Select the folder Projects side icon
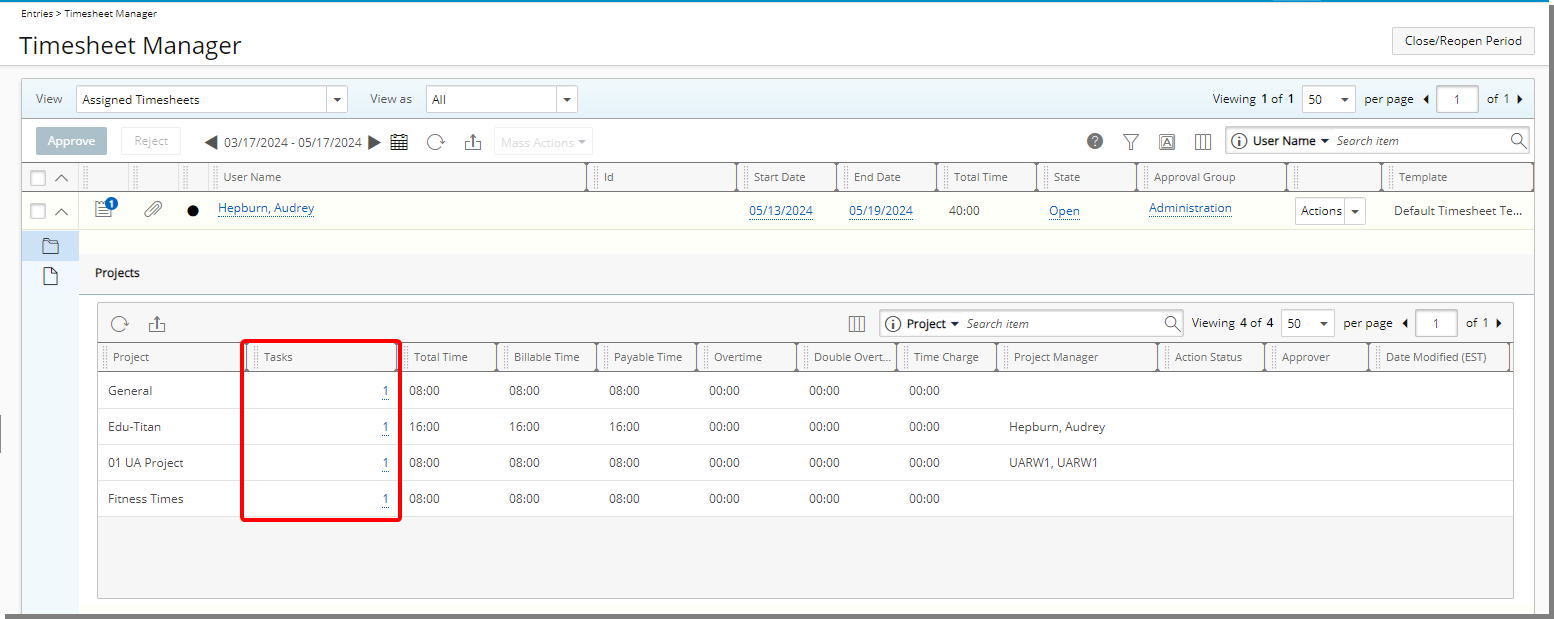1554x619 pixels. (50, 246)
